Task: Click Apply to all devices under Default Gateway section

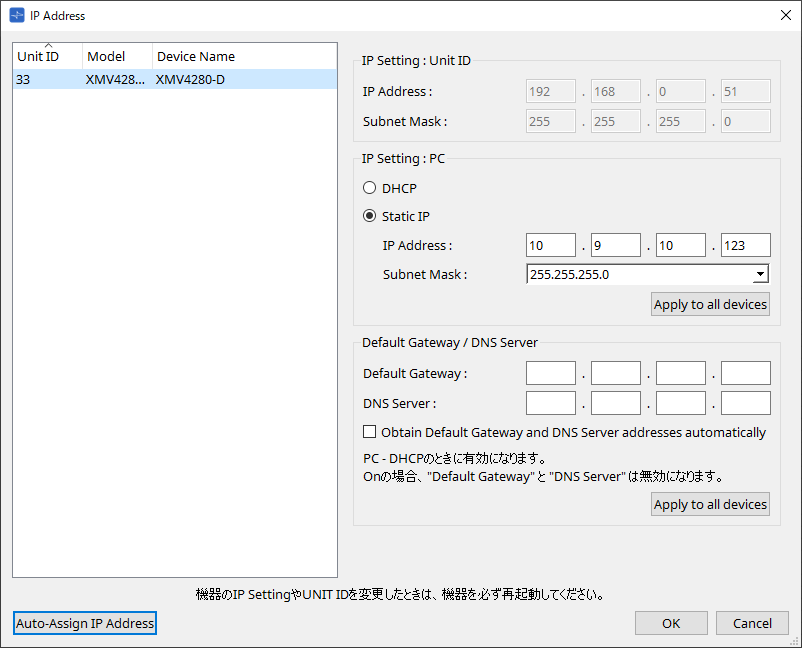Action: pos(710,504)
